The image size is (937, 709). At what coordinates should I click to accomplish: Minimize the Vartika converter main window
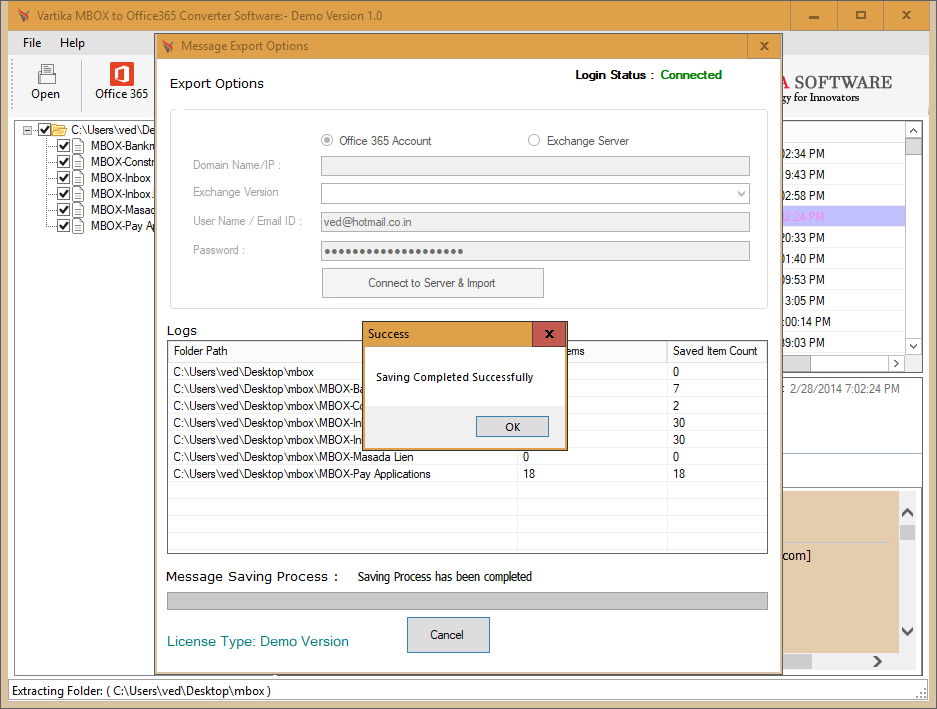pyautogui.click(x=814, y=16)
